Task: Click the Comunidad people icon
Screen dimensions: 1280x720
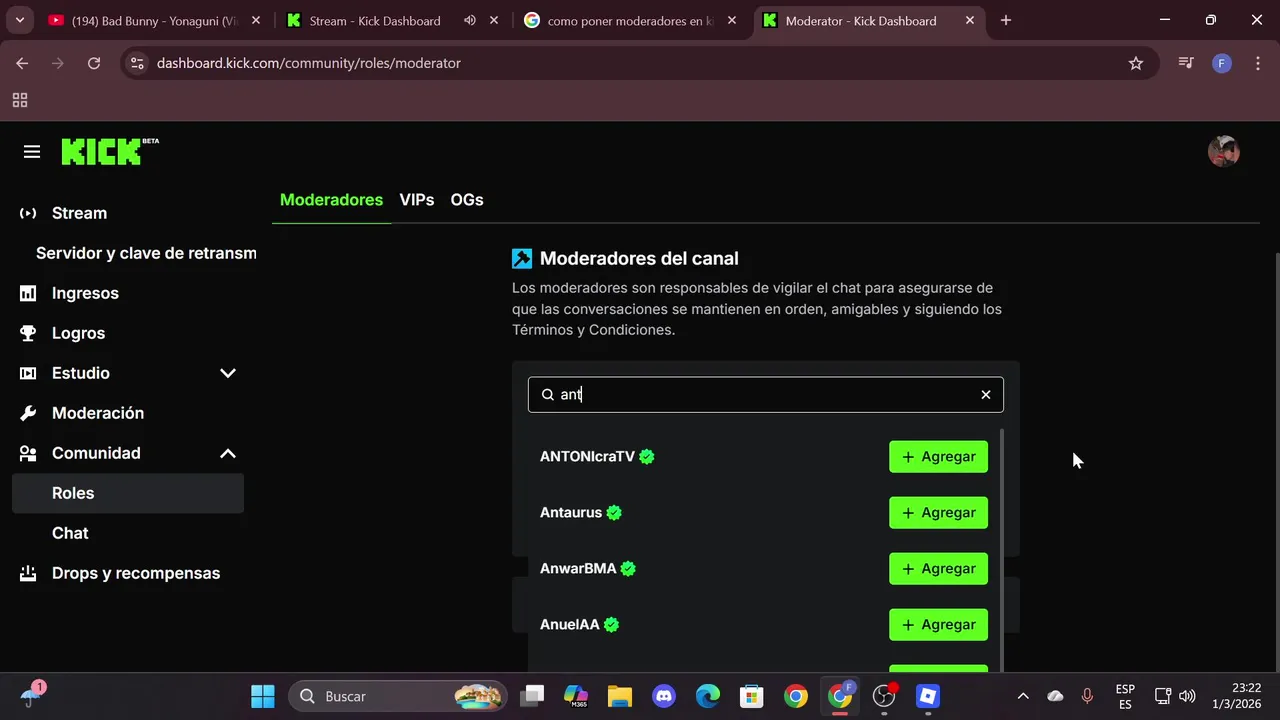Action: (x=28, y=453)
